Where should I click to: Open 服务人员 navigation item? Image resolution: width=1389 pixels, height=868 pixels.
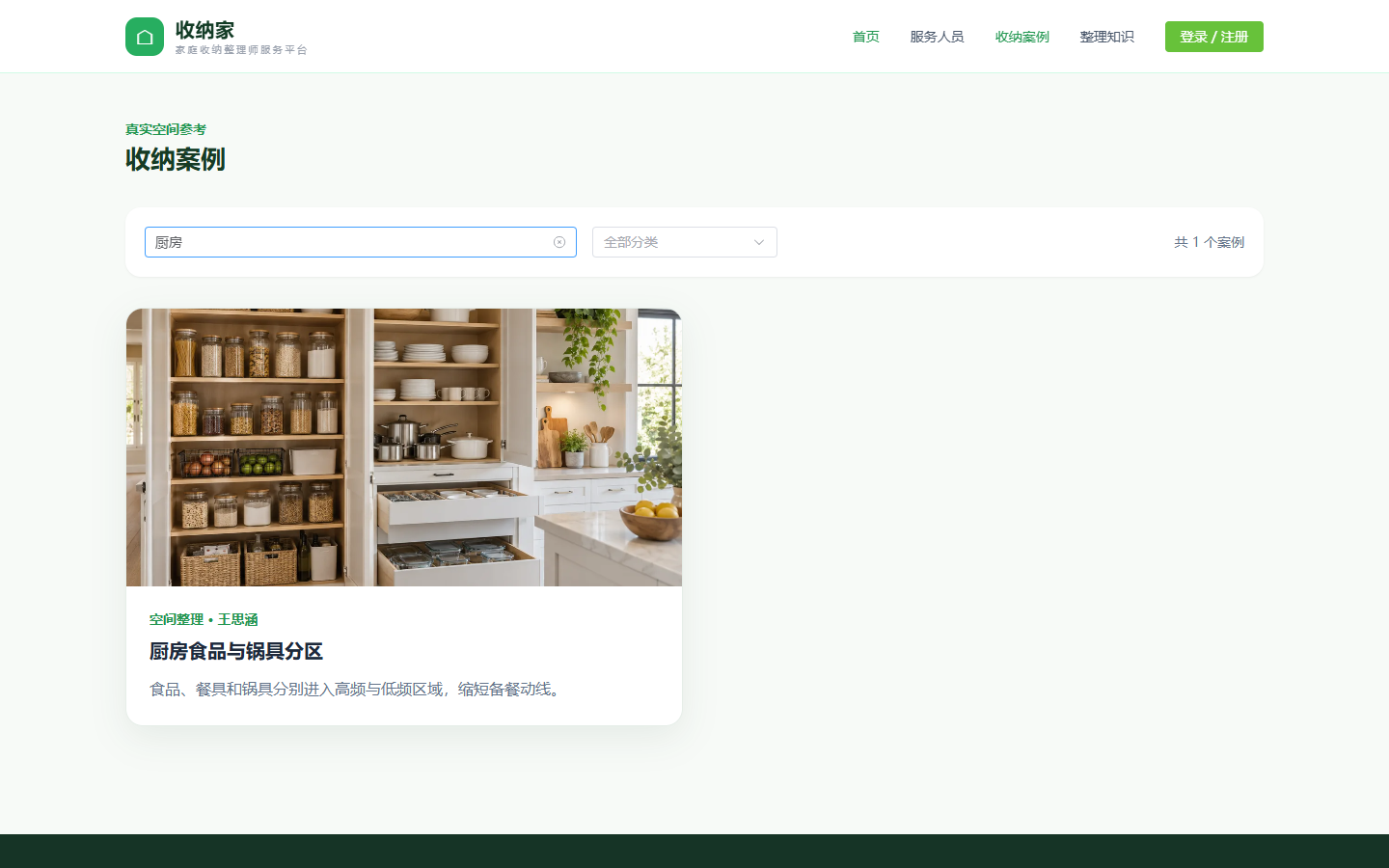(937, 37)
